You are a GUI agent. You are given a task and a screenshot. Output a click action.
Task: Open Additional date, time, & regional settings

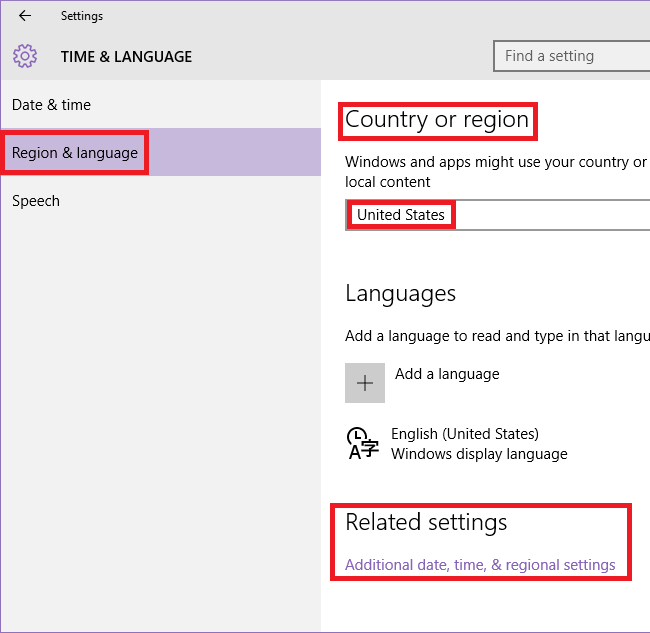480,565
